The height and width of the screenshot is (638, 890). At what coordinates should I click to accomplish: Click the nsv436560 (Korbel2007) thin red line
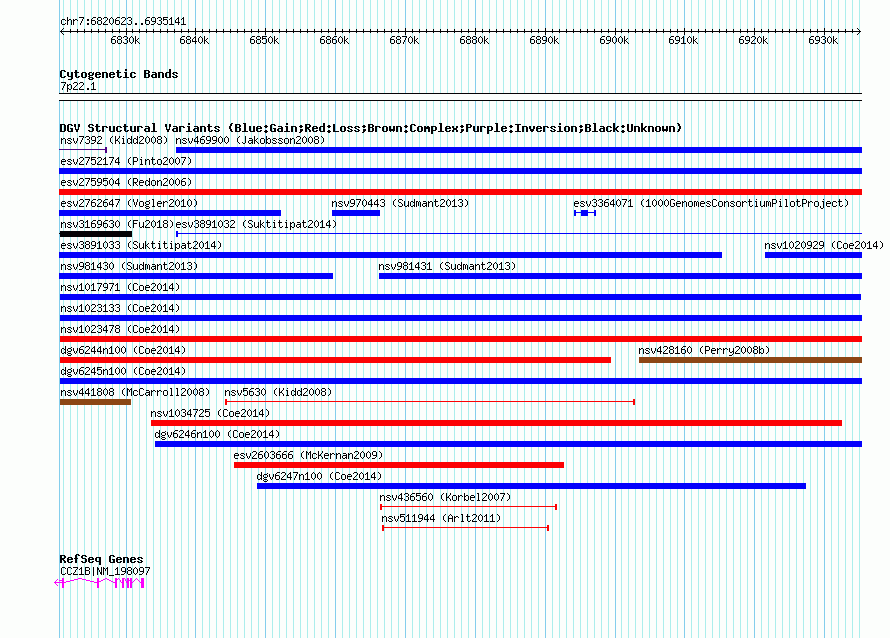[x=468, y=507]
